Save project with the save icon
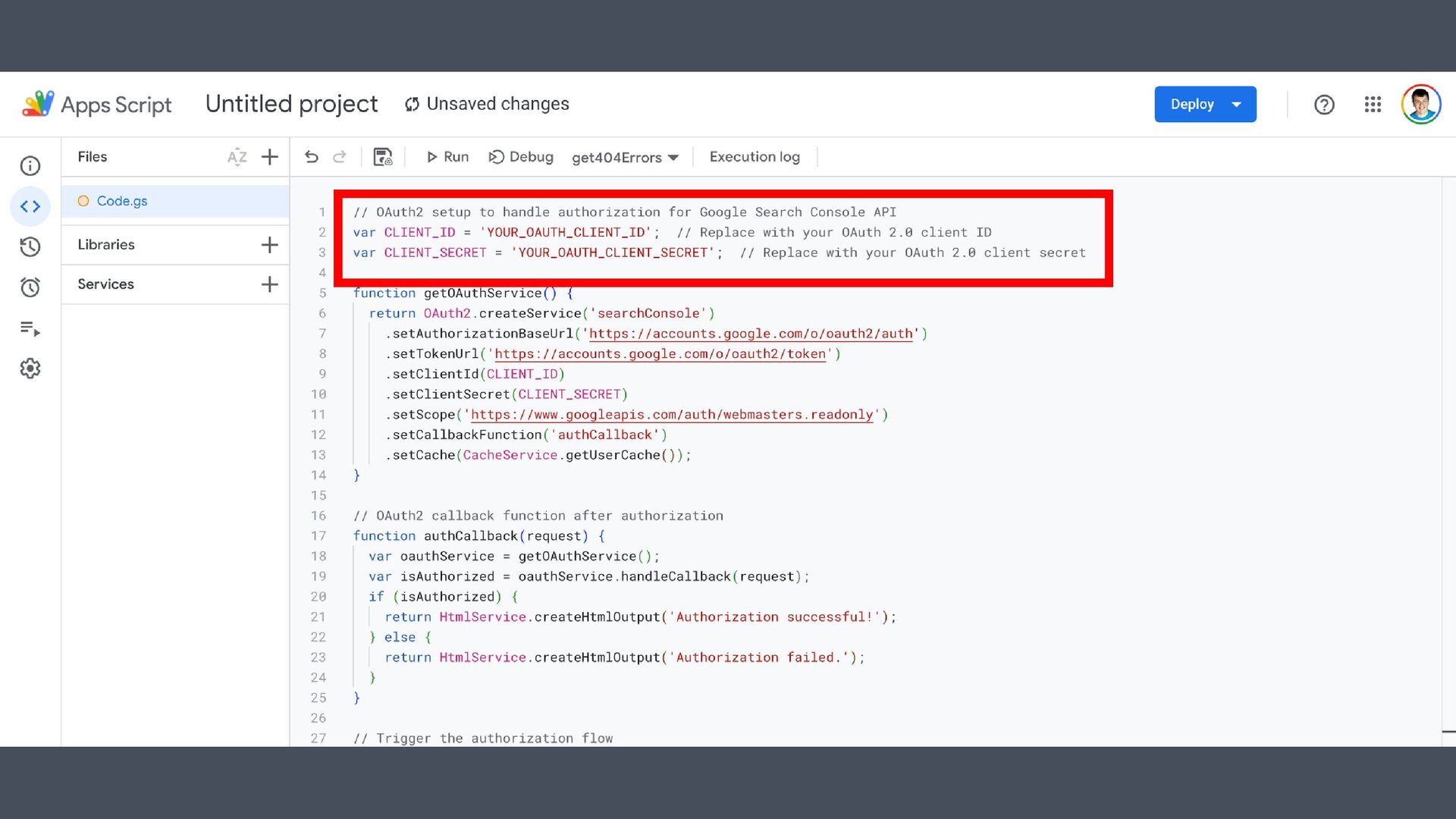 coord(383,157)
